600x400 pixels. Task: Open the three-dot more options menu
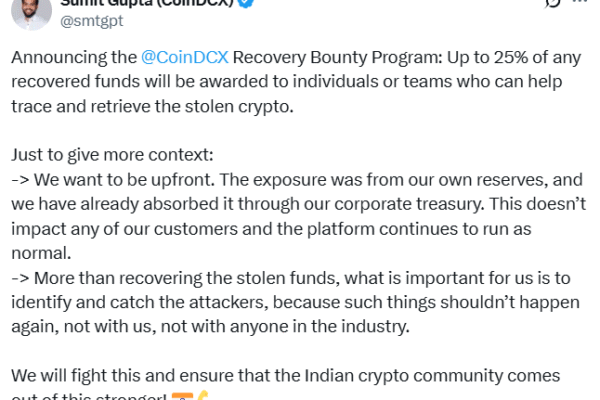(x=580, y=2)
